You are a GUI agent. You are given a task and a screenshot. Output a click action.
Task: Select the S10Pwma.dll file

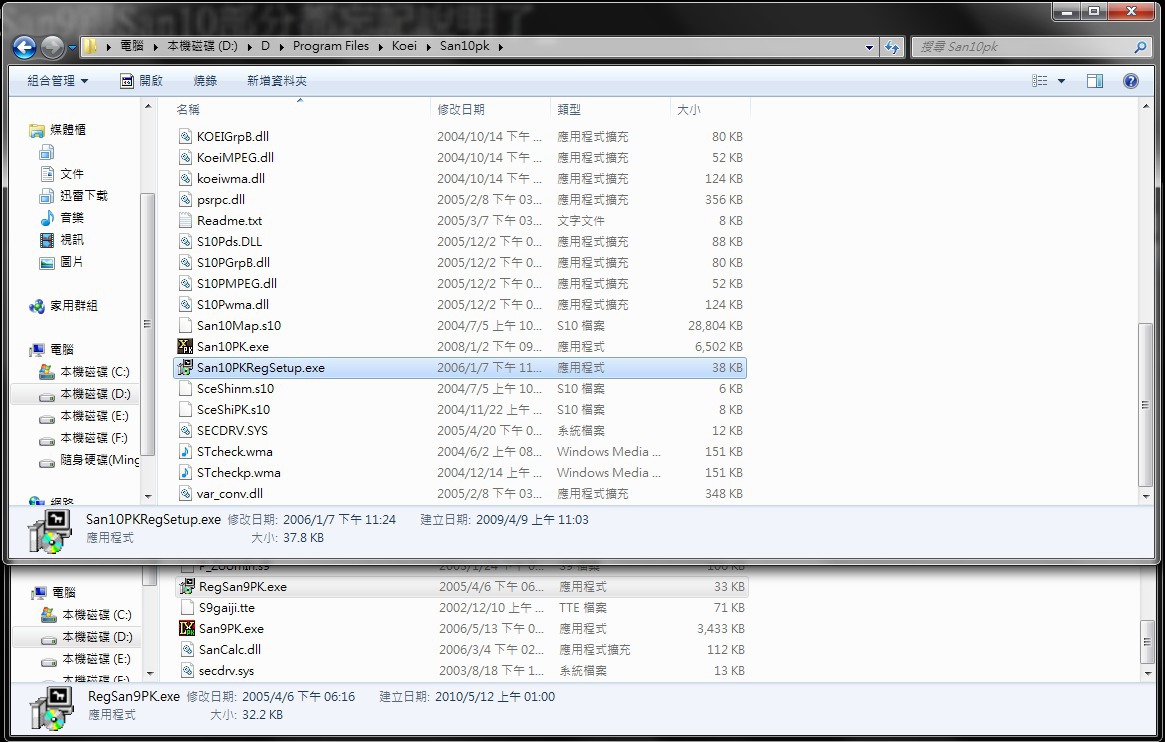(233, 305)
